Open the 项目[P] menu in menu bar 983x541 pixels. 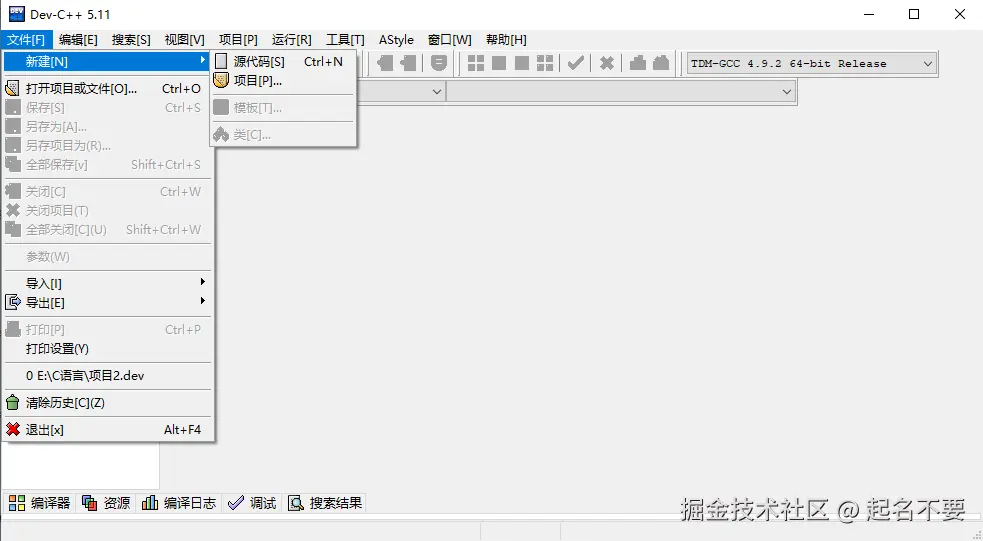238,39
